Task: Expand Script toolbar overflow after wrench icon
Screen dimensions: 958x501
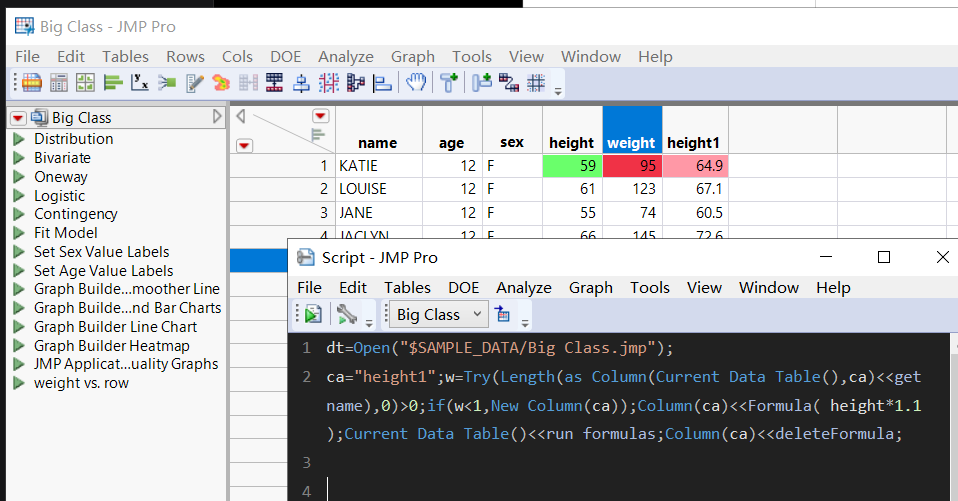Action: point(369,323)
